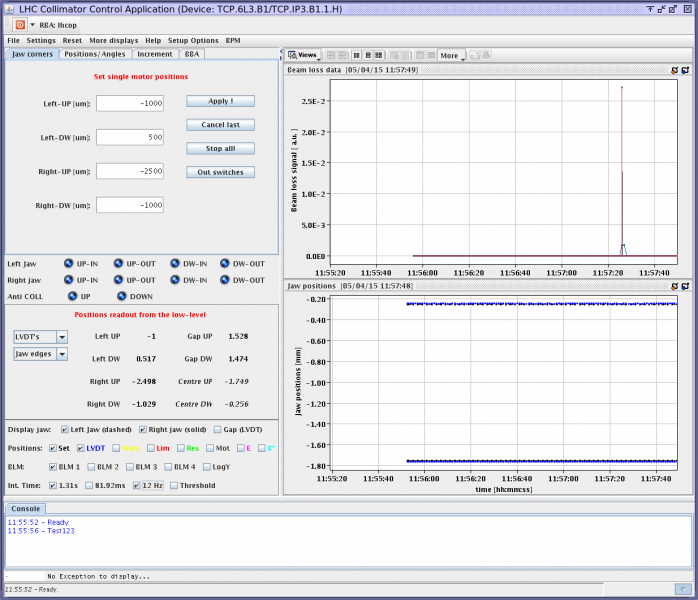698x600 pixels.
Task: Uncheck Left Jaw (dashed) display checkbox
Action: click(x=65, y=429)
